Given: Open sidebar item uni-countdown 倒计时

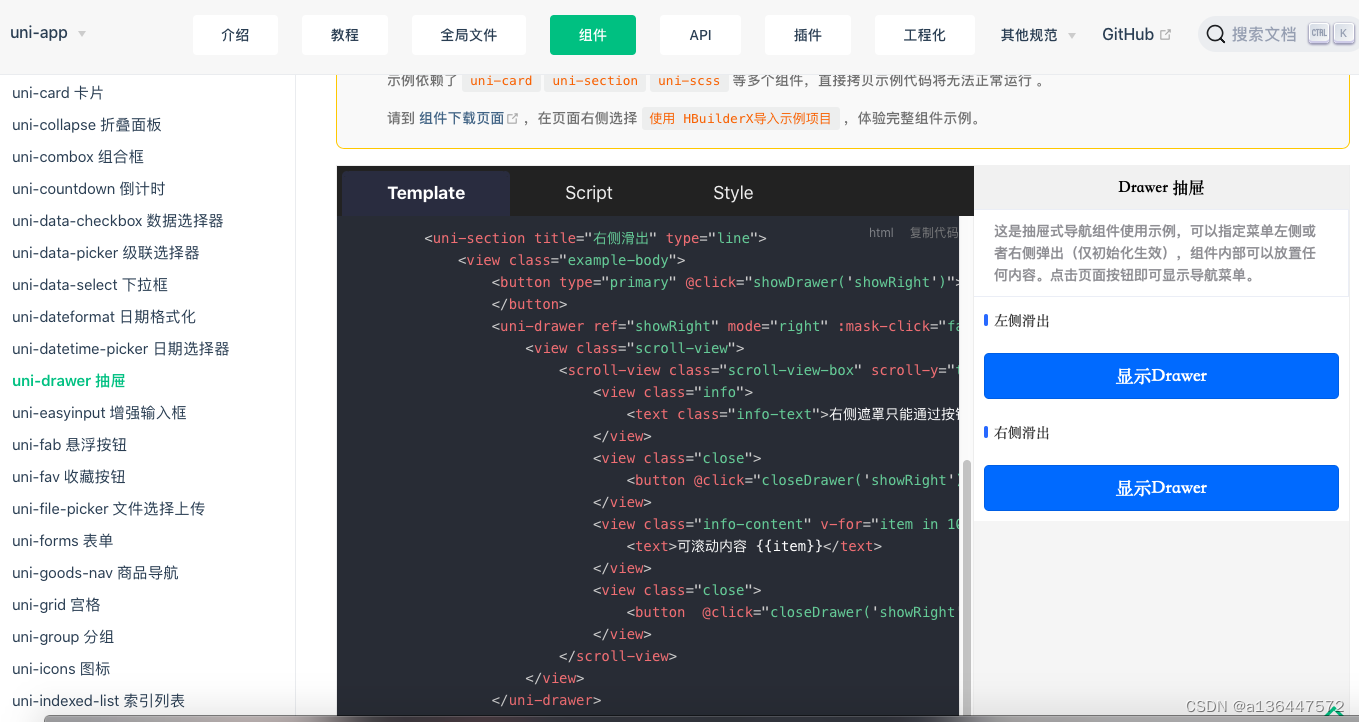Looking at the screenshot, I should [x=89, y=189].
